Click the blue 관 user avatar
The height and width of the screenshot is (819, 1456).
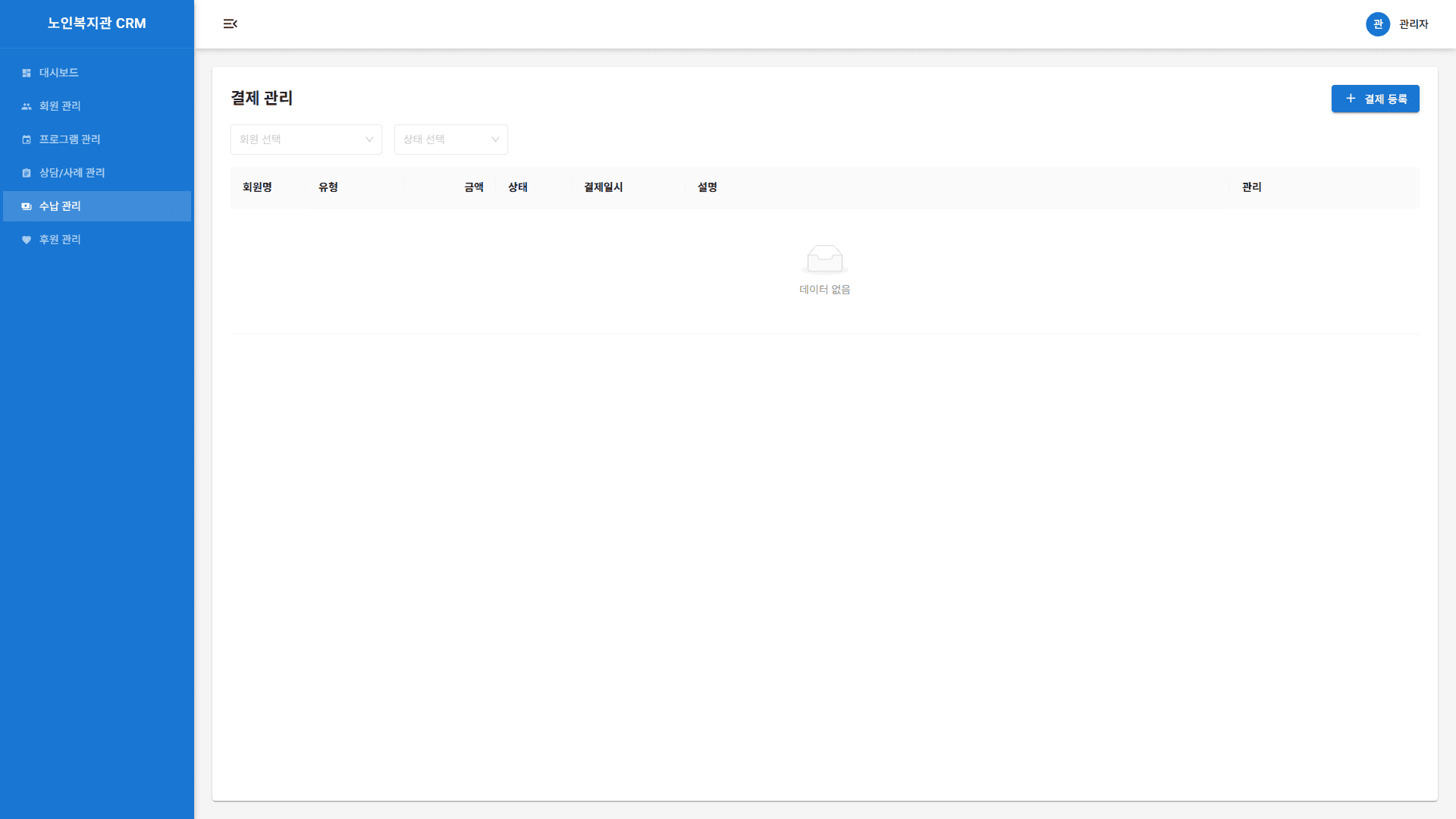(1377, 24)
